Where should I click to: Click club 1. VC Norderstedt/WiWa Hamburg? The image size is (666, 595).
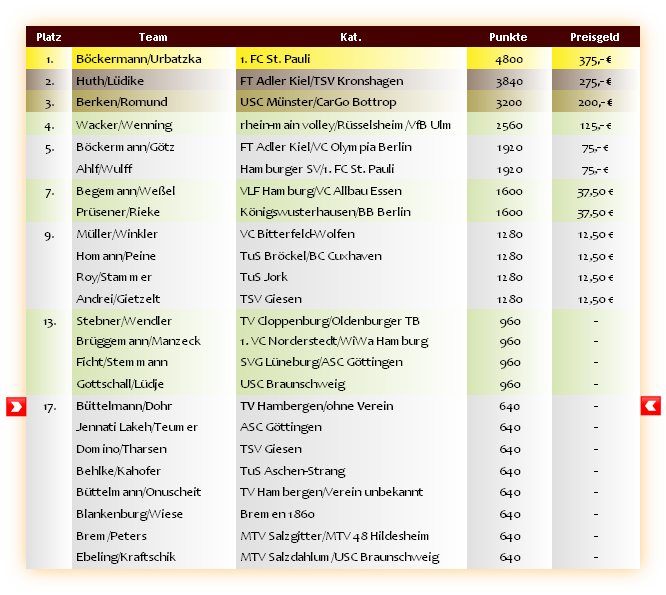(334, 342)
